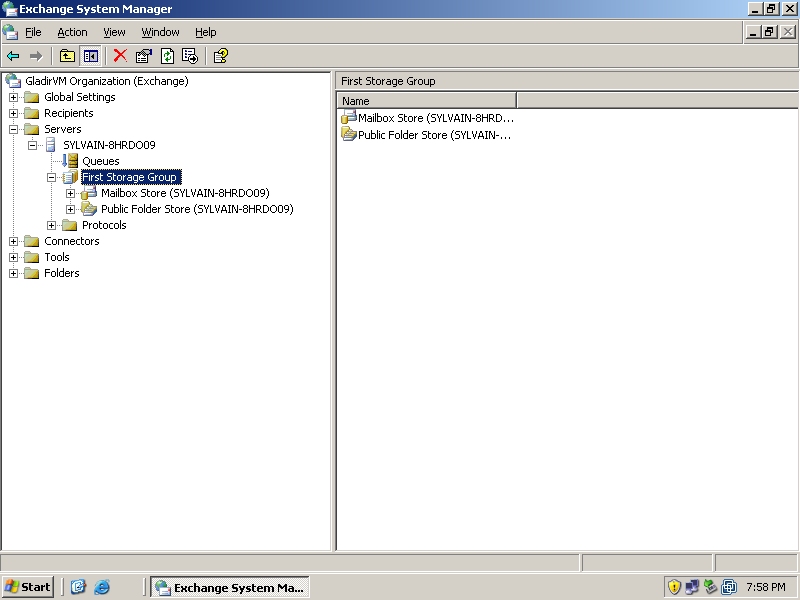Click the taskbar clock showing 7:58 PM
Screen dimensions: 800x600
(766, 587)
